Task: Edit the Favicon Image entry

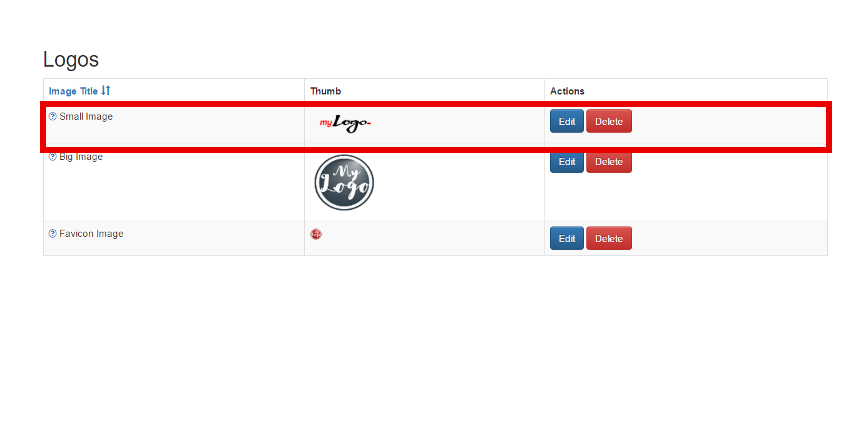Action: (567, 238)
